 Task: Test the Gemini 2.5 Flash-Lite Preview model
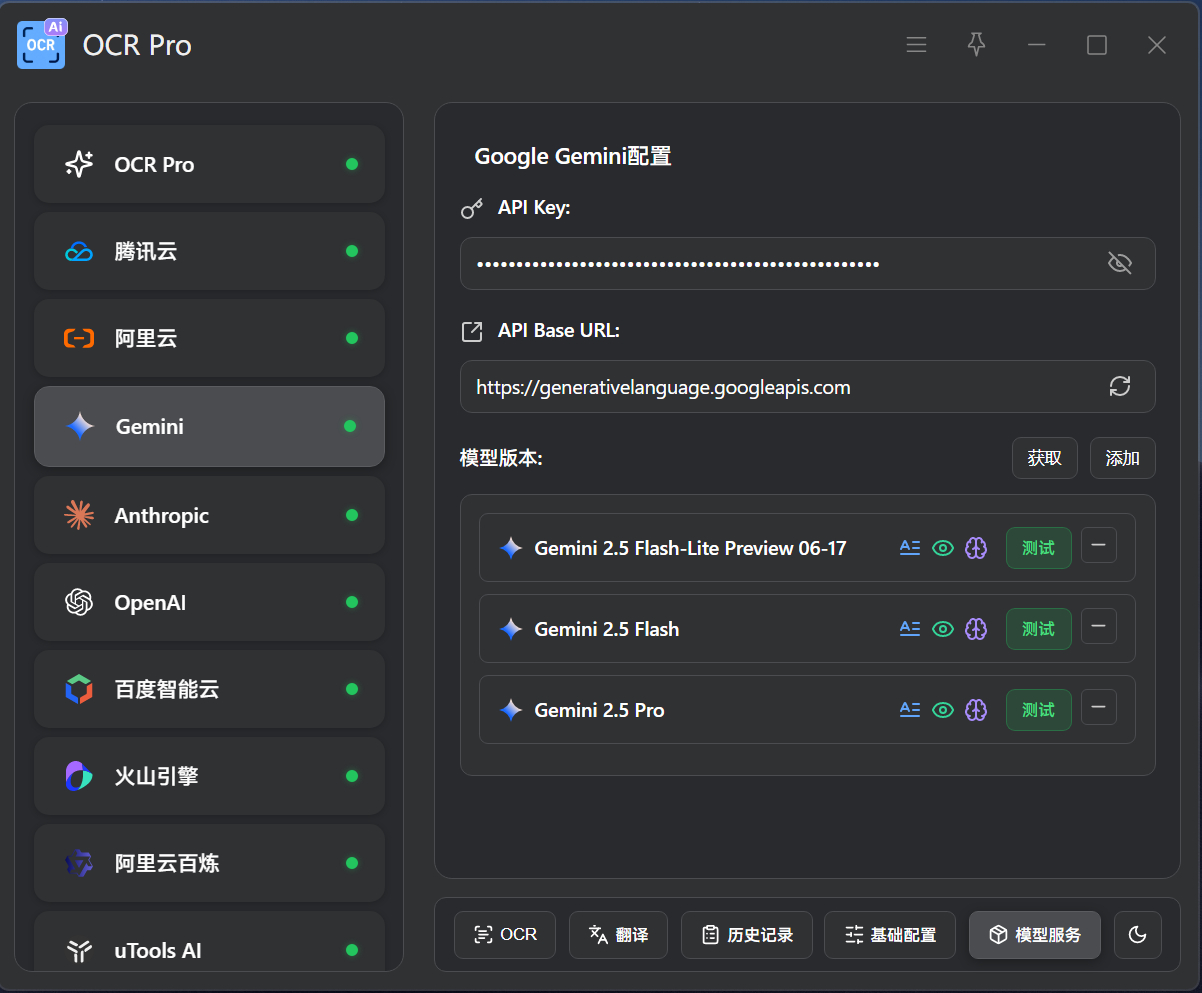(x=1039, y=548)
